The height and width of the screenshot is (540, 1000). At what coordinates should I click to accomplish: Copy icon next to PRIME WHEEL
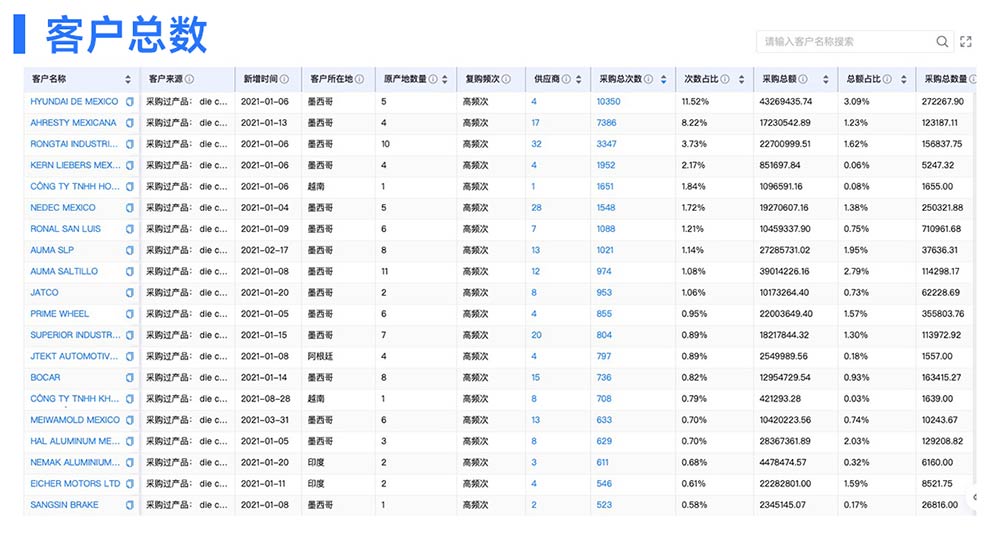(129, 314)
